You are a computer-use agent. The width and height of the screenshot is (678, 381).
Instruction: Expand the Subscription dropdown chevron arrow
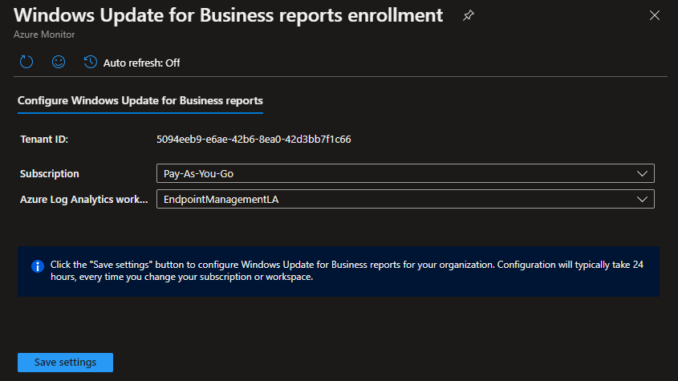(x=642, y=174)
